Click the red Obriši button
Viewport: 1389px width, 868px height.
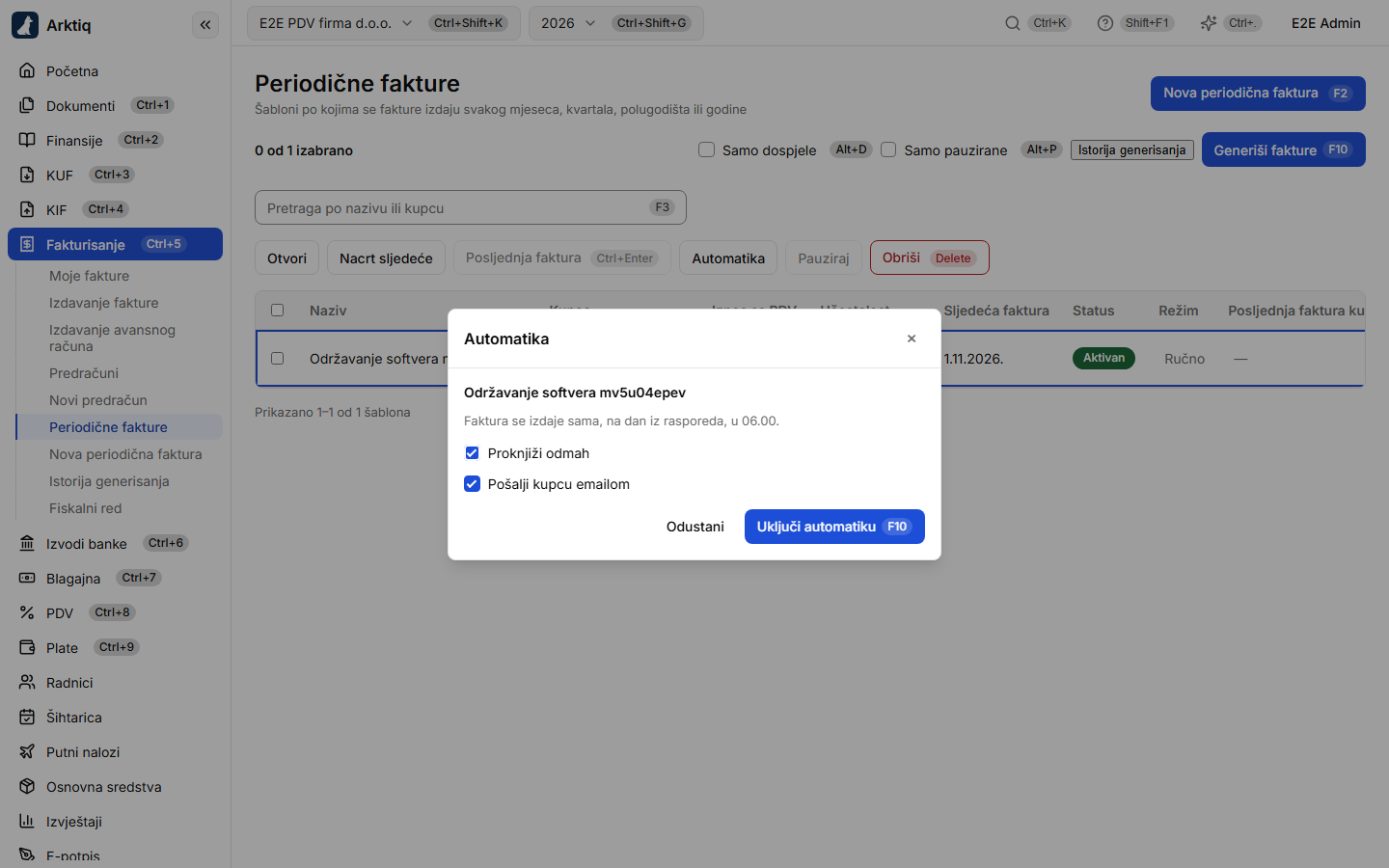tap(930, 258)
